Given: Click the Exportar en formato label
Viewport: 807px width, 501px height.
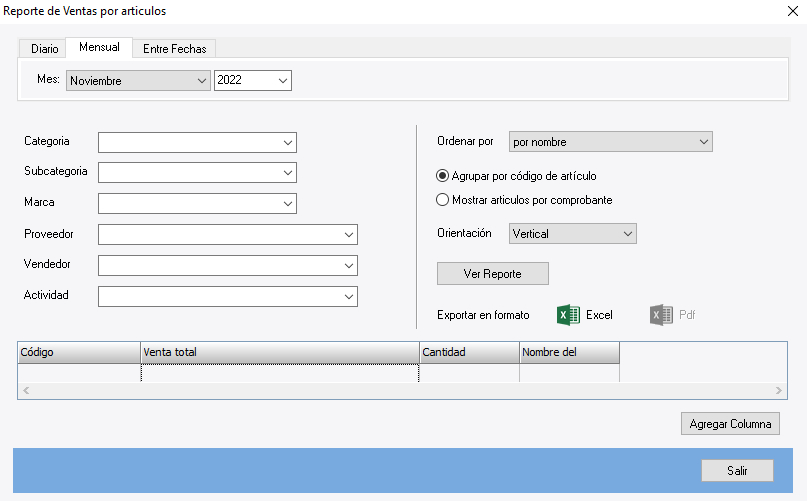Looking at the screenshot, I should pyautogui.click(x=483, y=315).
